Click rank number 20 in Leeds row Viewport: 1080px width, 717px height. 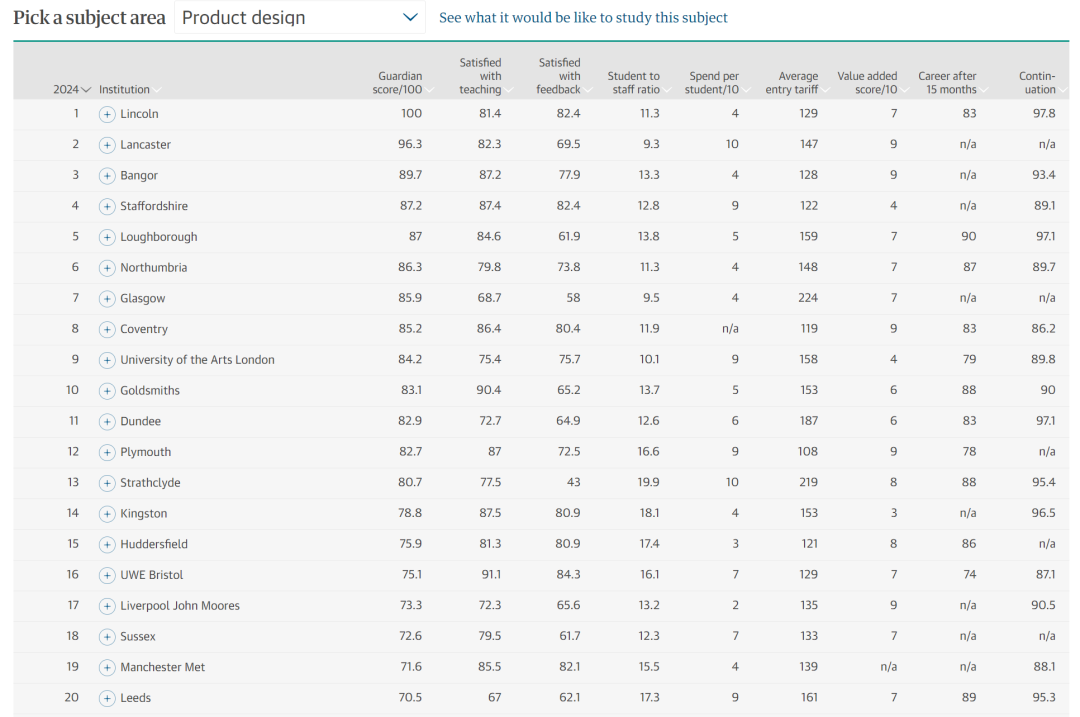pos(72,697)
